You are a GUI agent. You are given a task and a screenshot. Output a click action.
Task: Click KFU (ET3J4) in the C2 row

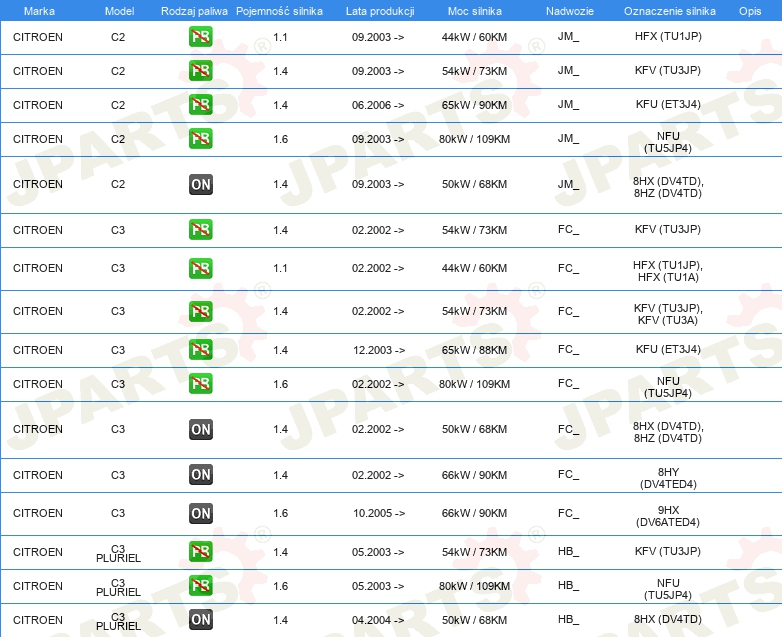[x=668, y=104]
